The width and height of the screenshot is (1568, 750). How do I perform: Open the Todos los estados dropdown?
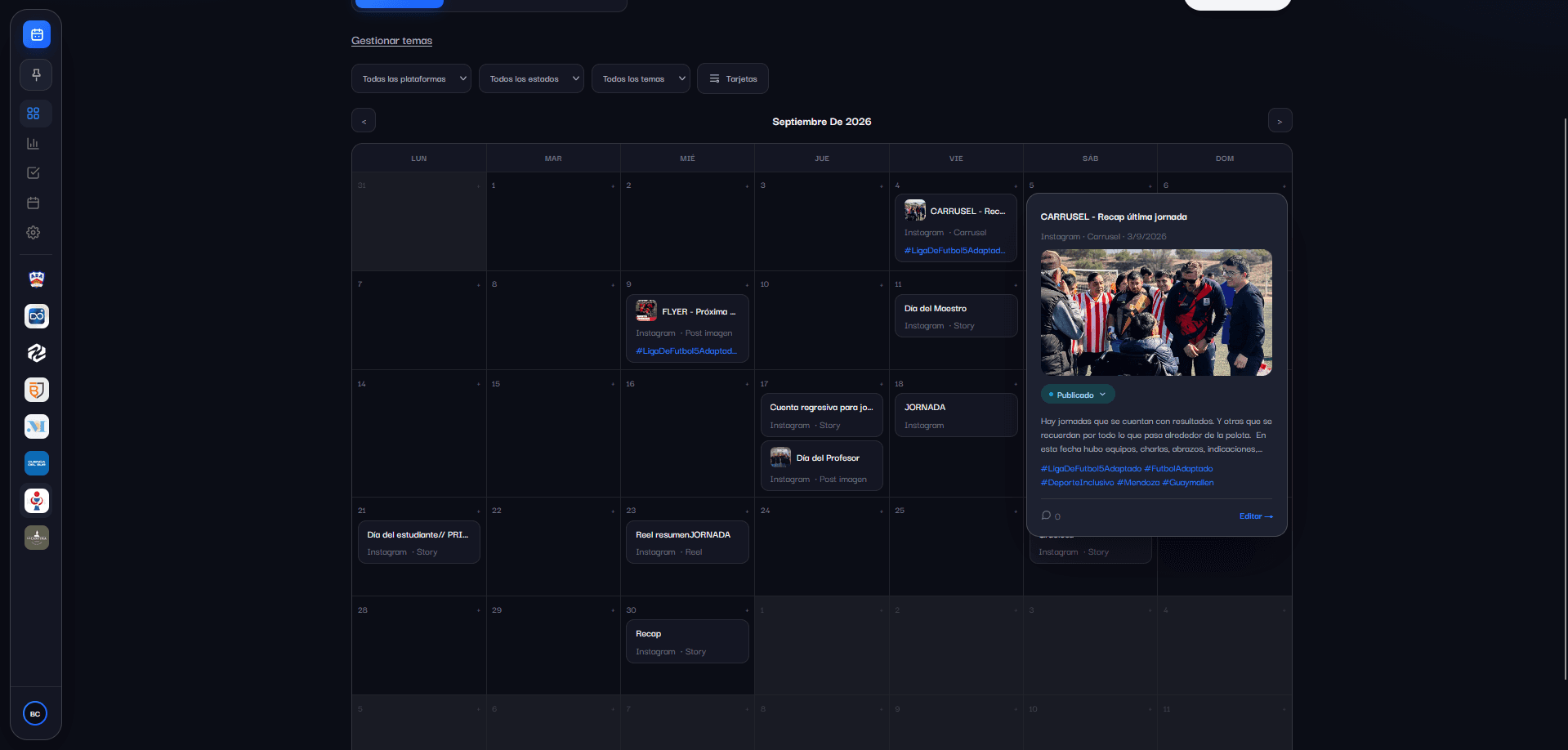[x=531, y=78]
